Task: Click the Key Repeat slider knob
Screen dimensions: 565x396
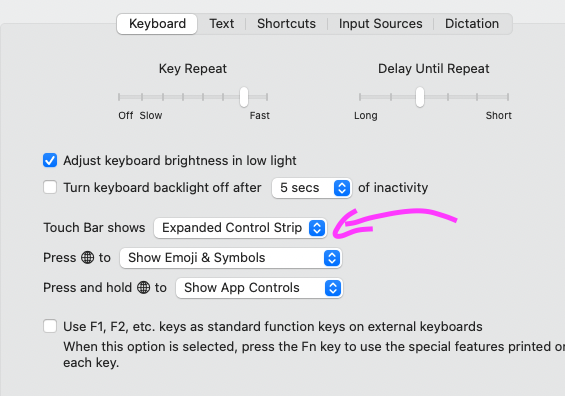Action: [244, 97]
